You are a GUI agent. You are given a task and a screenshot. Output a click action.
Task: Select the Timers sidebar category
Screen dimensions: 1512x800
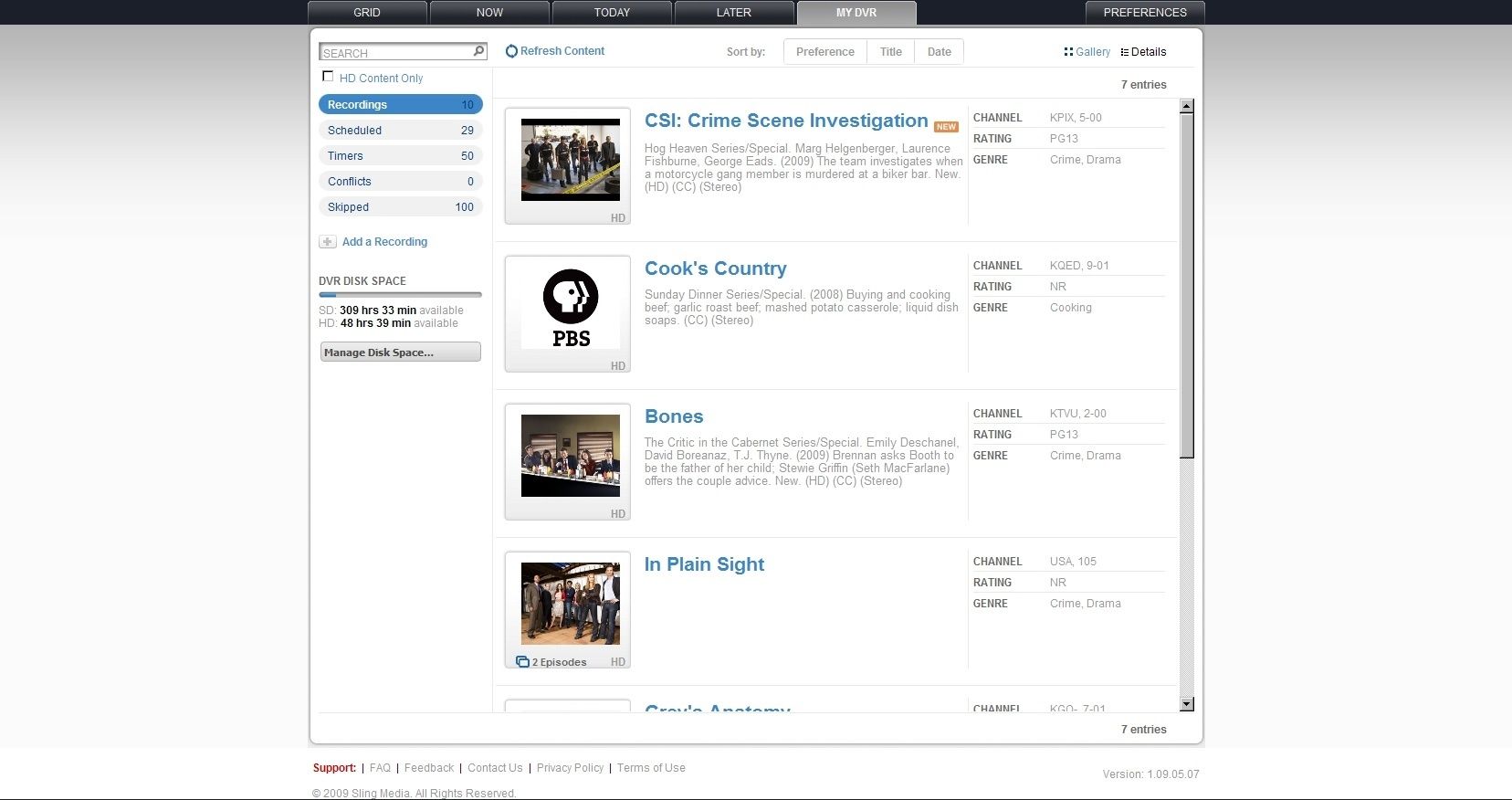tap(400, 156)
